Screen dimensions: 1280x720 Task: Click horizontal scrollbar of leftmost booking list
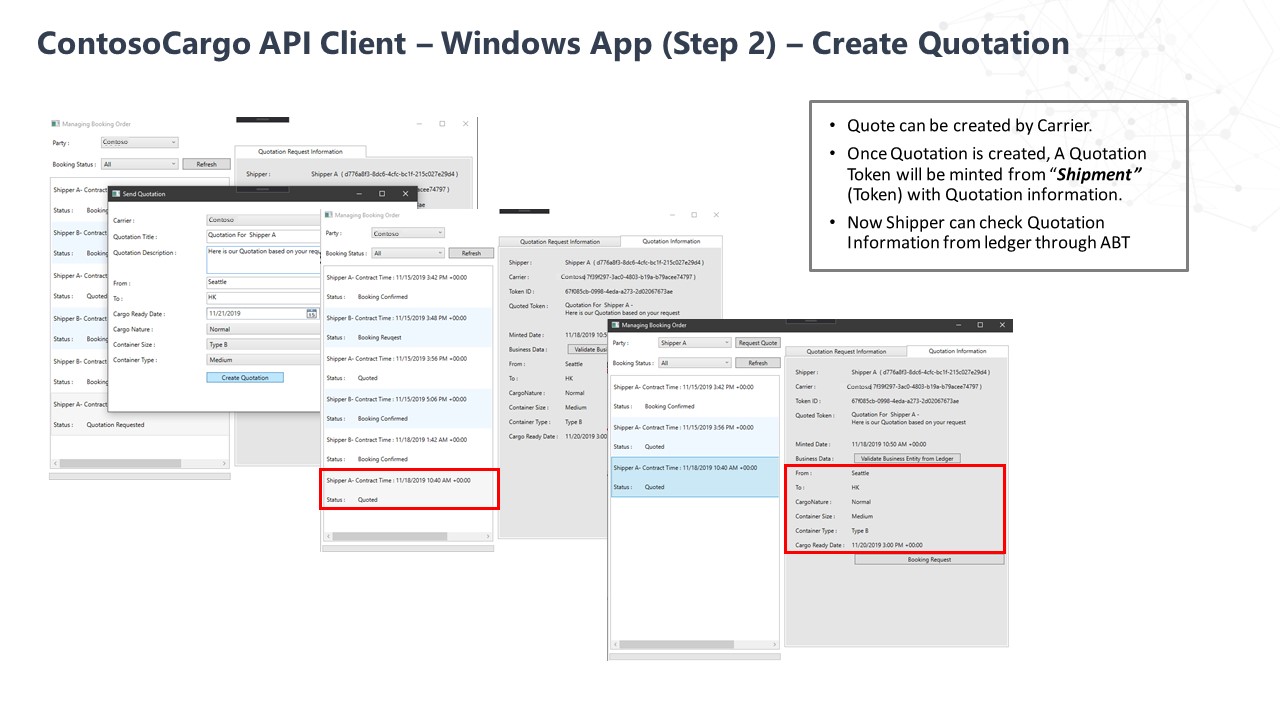click(x=140, y=464)
